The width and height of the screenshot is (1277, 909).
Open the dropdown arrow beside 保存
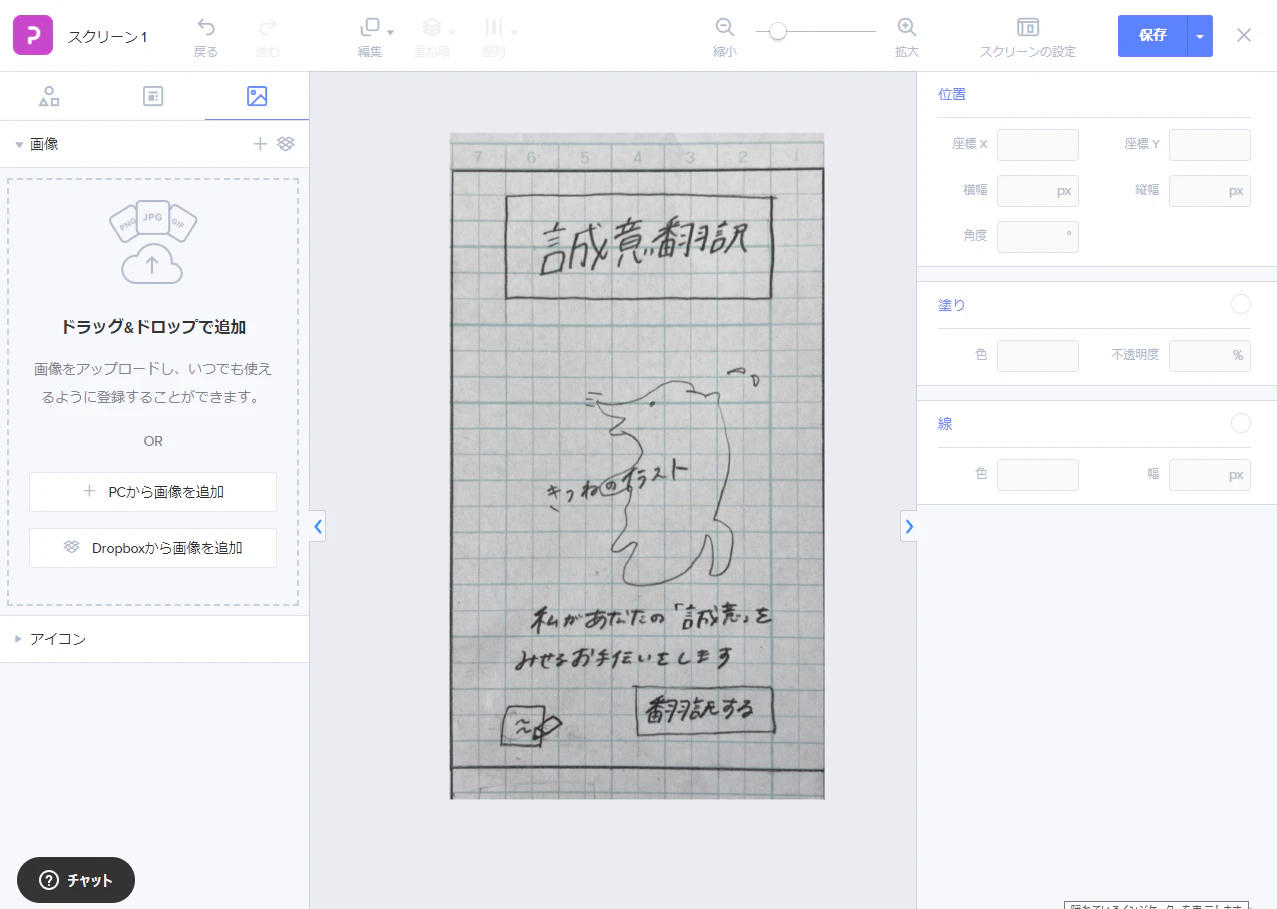tap(1200, 36)
